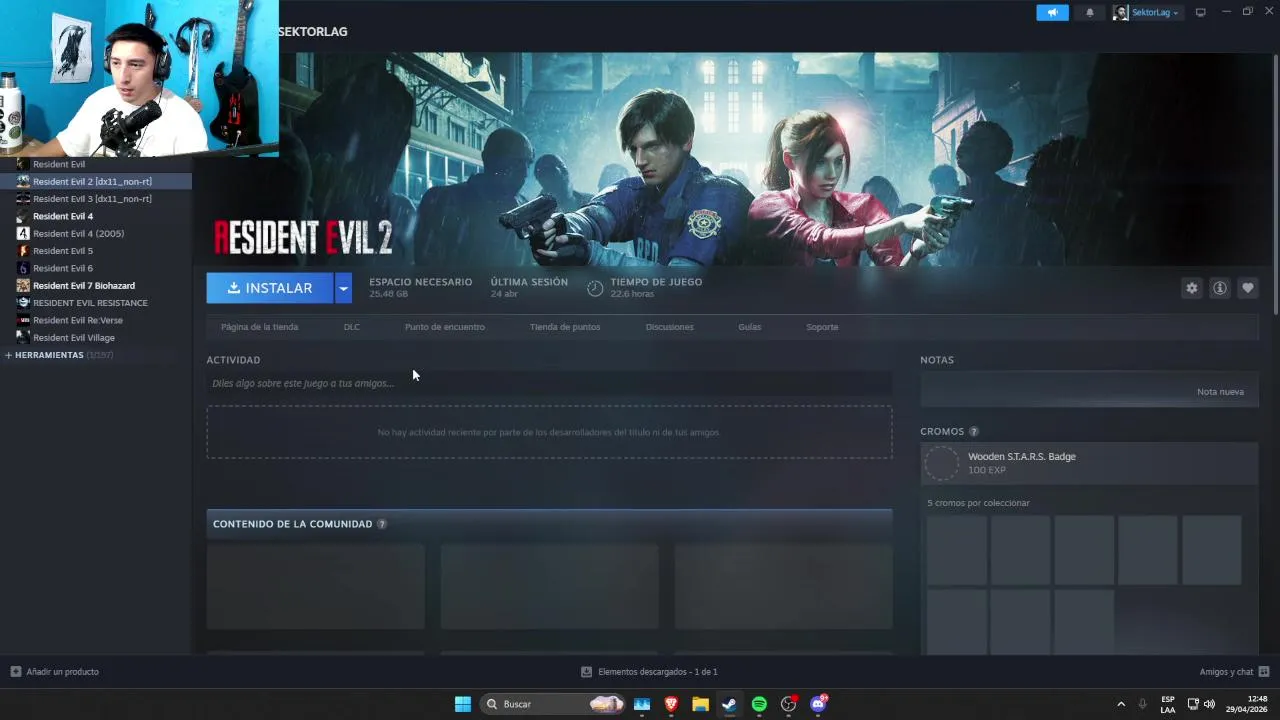This screenshot has height=720, width=1280.
Task: Add game to favorites heart icon
Action: (x=1248, y=288)
